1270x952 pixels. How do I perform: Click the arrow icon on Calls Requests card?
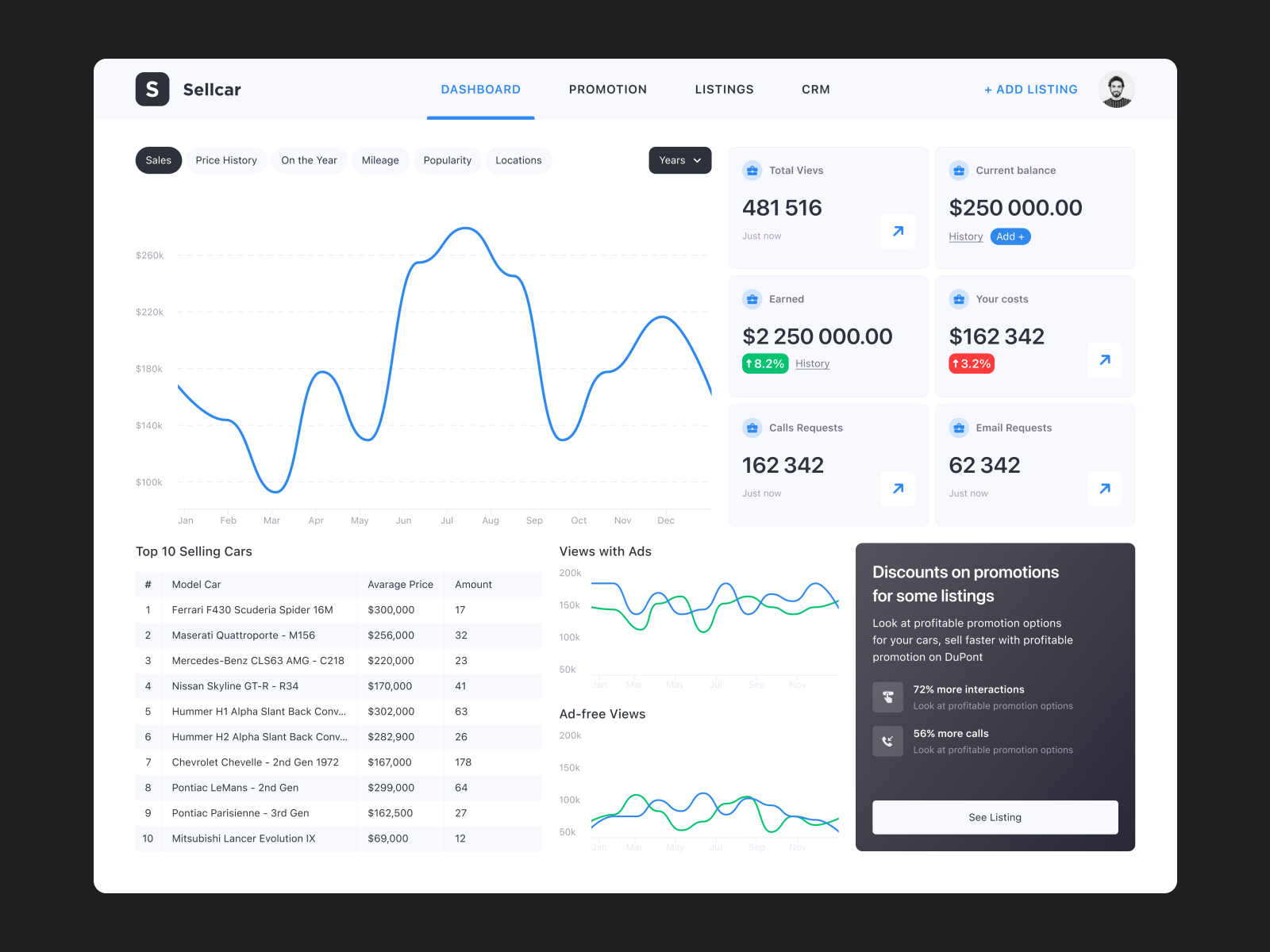[x=897, y=489]
